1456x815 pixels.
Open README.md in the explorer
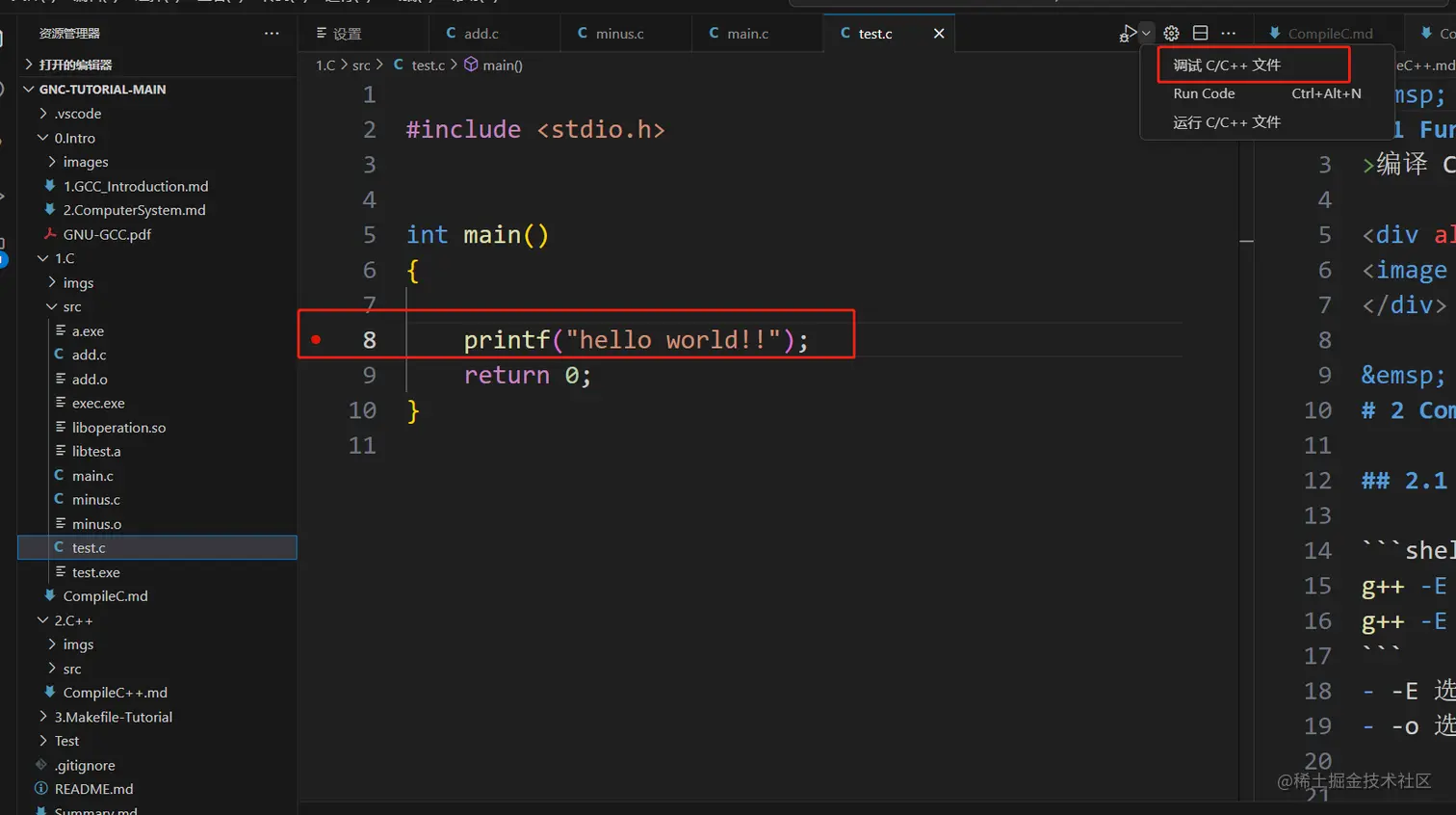[158, 789]
